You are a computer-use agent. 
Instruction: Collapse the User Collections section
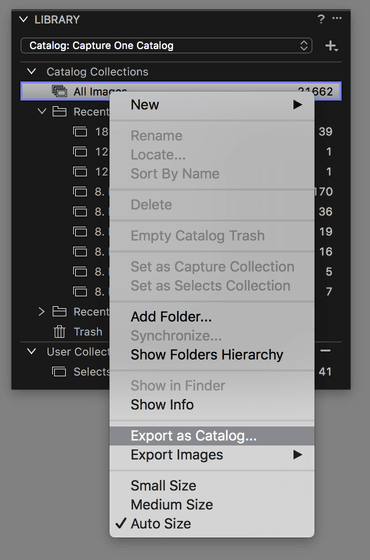click(x=31, y=351)
